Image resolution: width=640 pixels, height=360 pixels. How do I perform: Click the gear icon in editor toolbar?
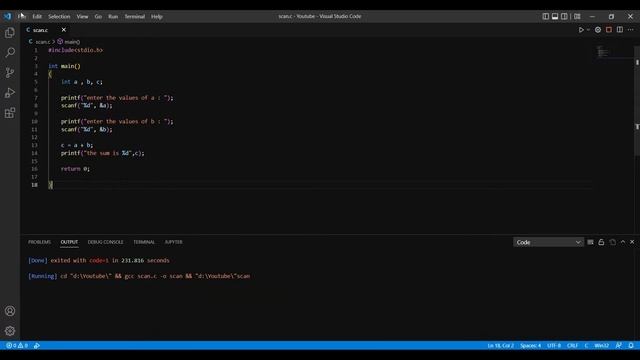598,30
